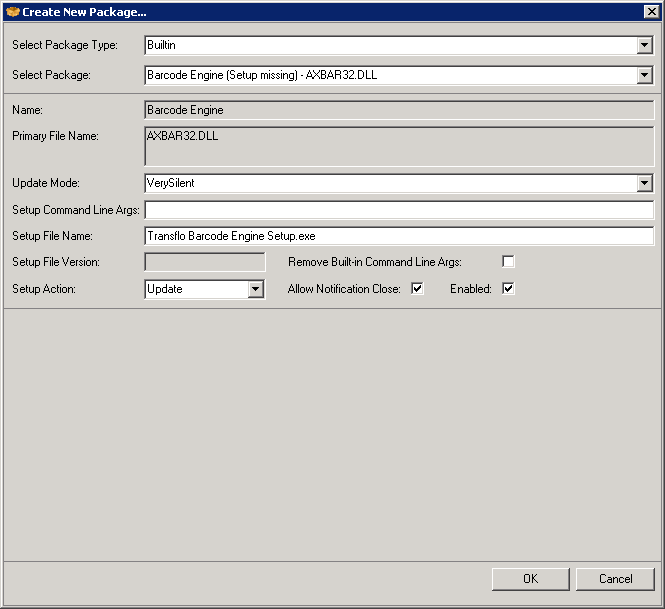Screen dimensions: 665x609
Task: Click the package icon in title bar
Action: pos(12,11)
